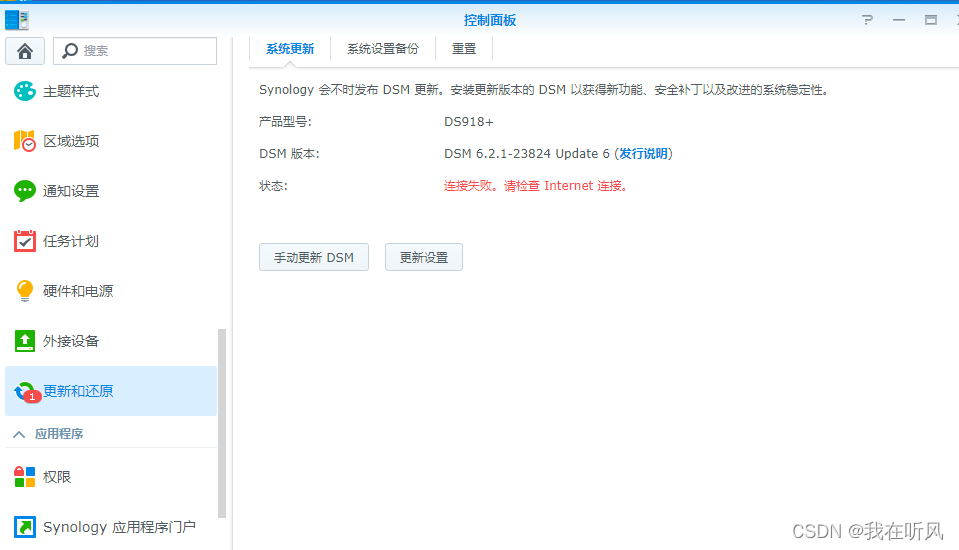Select 权限 sidebar label

tap(57, 477)
